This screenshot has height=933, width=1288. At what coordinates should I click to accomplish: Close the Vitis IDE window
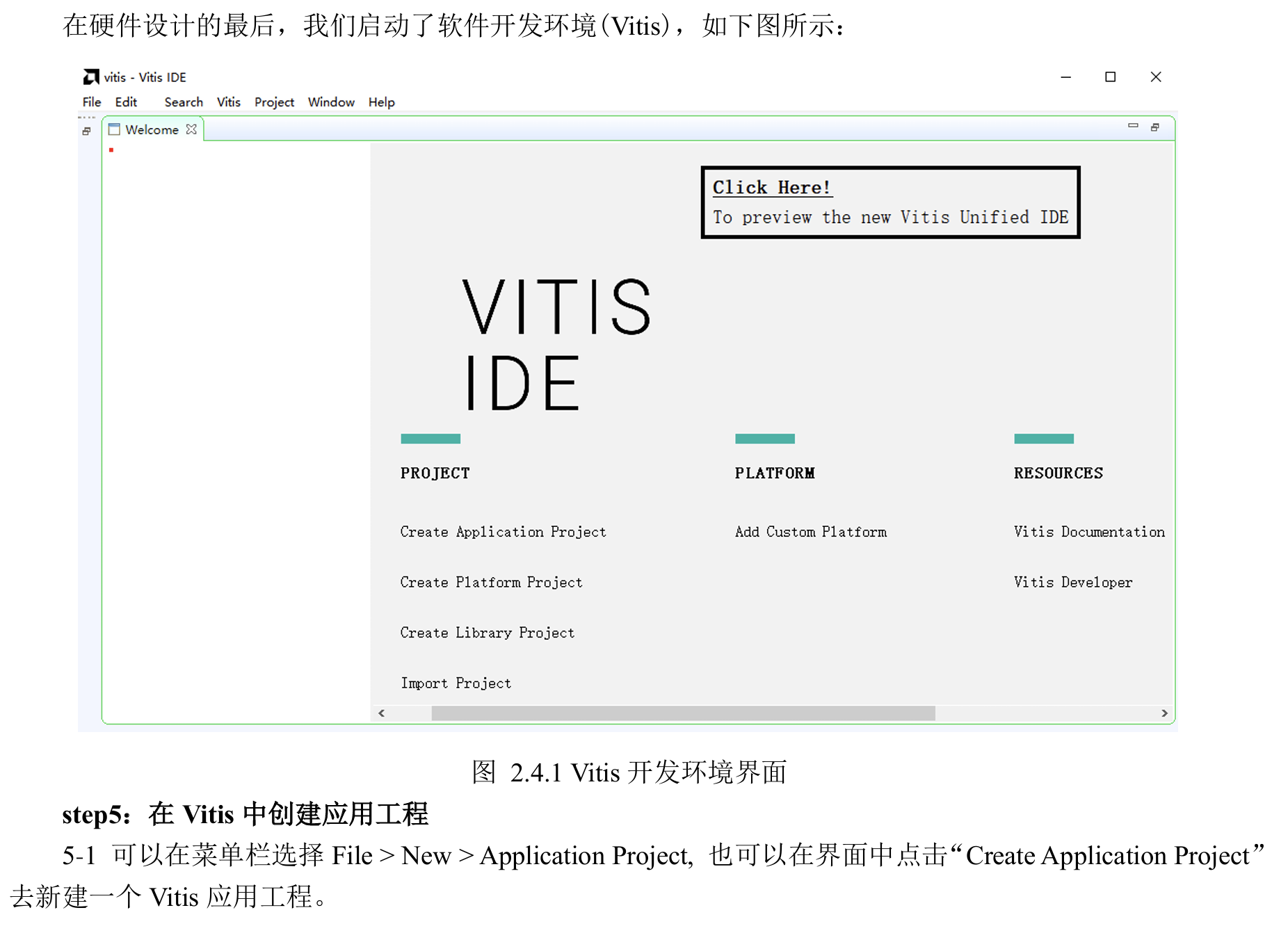1156,77
